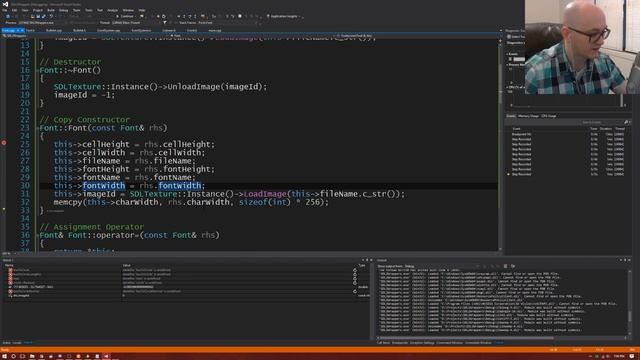Refresh the first Watch 1 row value
Viewport: 640px width, 360px height.
click(x=355, y=270)
